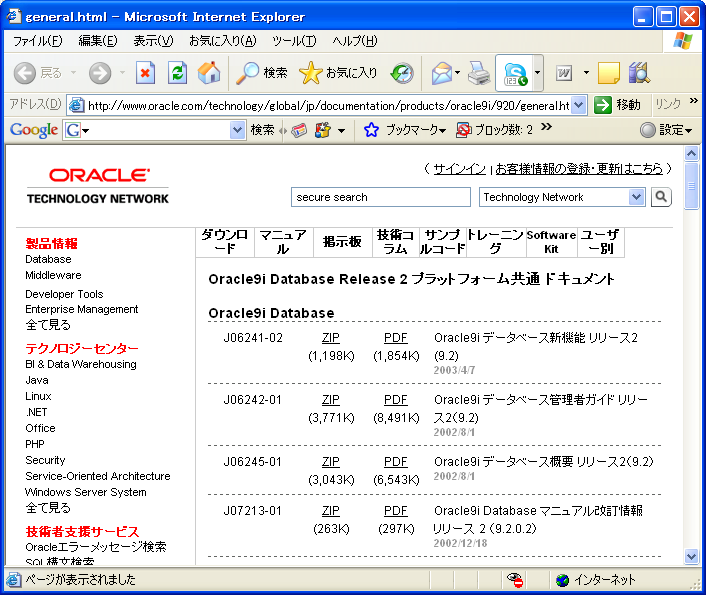The width and height of the screenshot is (706, 595).
Task: Expand the address bar URL dropdown
Action: pyautogui.click(x=579, y=105)
